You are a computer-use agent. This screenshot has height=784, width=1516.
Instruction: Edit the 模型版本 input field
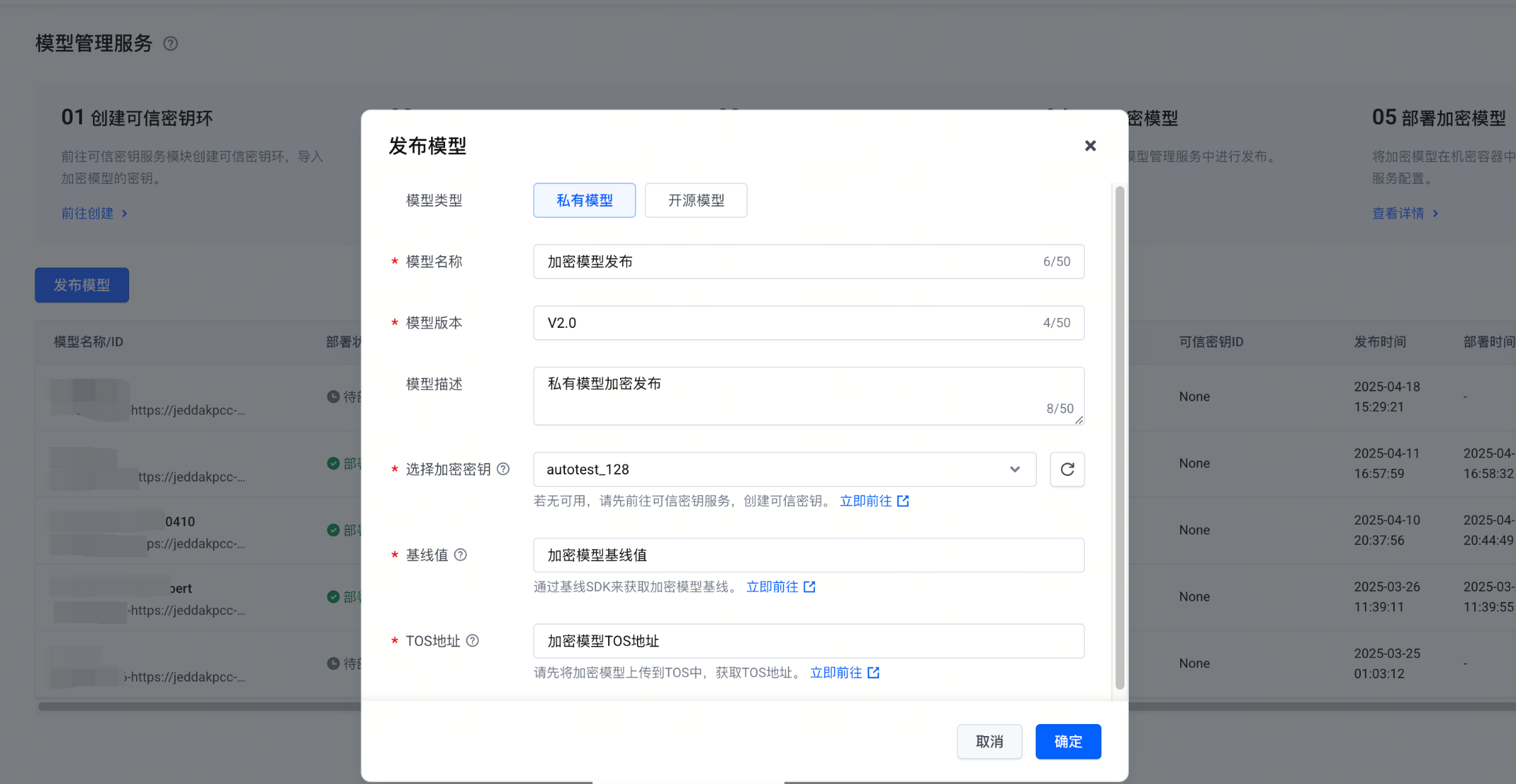coord(808,323)
